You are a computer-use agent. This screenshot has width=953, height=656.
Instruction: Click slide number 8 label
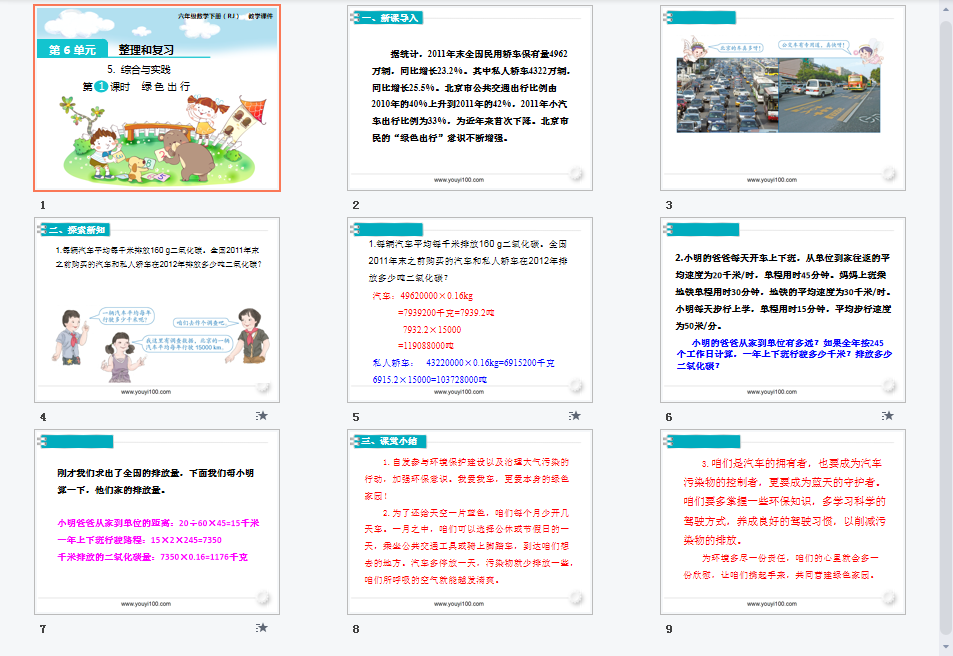point(356,629)
